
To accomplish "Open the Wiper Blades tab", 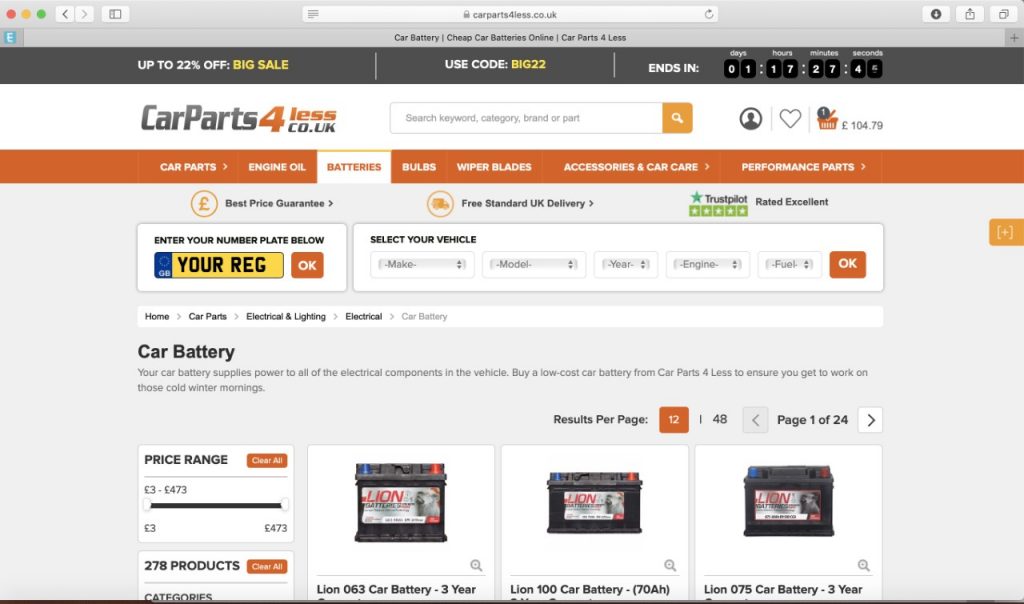I will [494, 167].
